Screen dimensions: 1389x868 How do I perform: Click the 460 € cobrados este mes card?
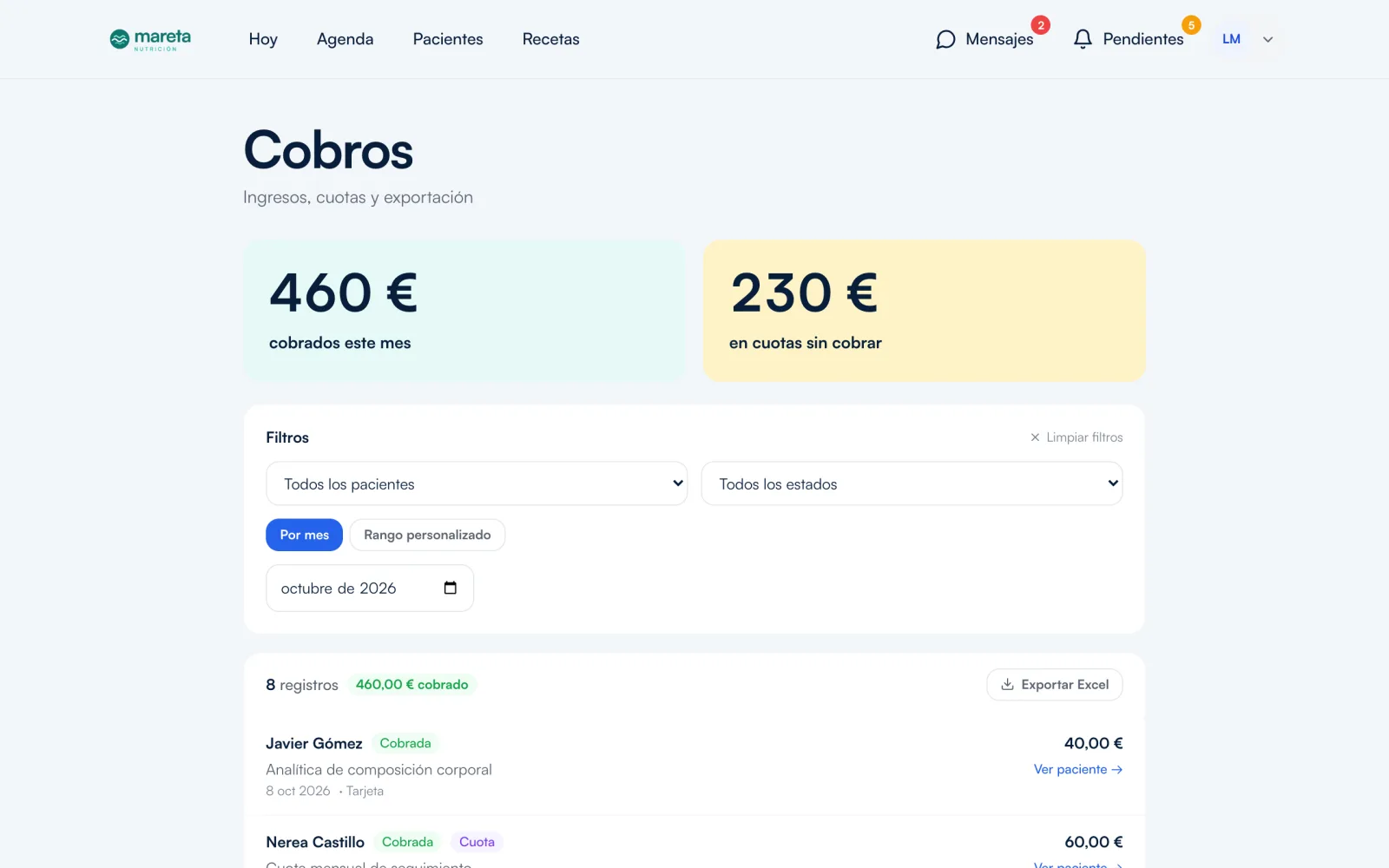point(464,311)
